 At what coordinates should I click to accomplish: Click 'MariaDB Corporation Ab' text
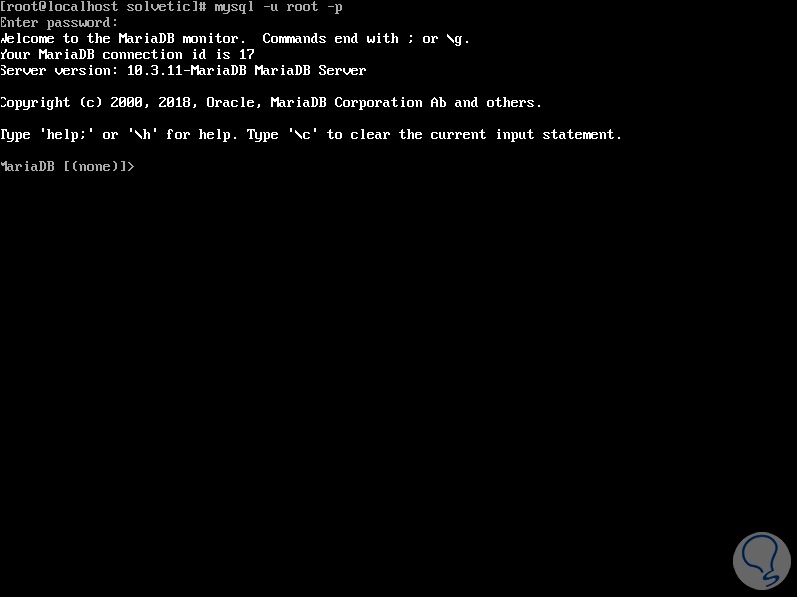(x=358, y=103)
